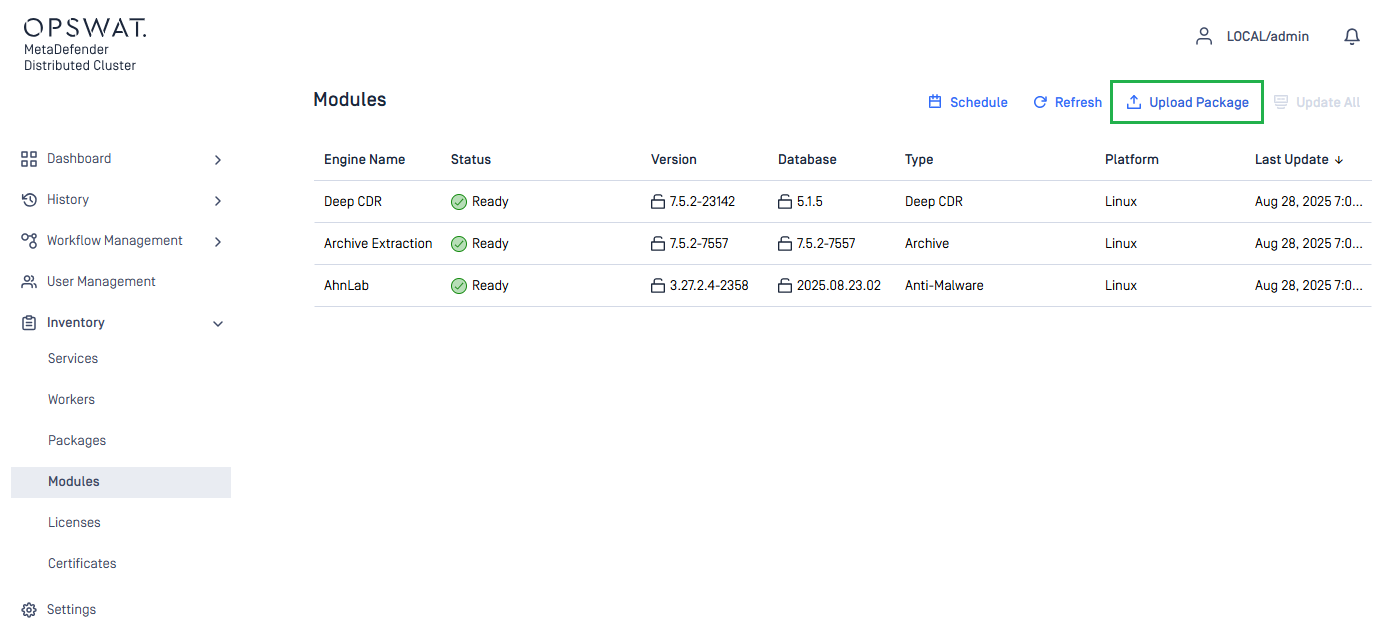Click the OPSWAT logo

(85, 28)
